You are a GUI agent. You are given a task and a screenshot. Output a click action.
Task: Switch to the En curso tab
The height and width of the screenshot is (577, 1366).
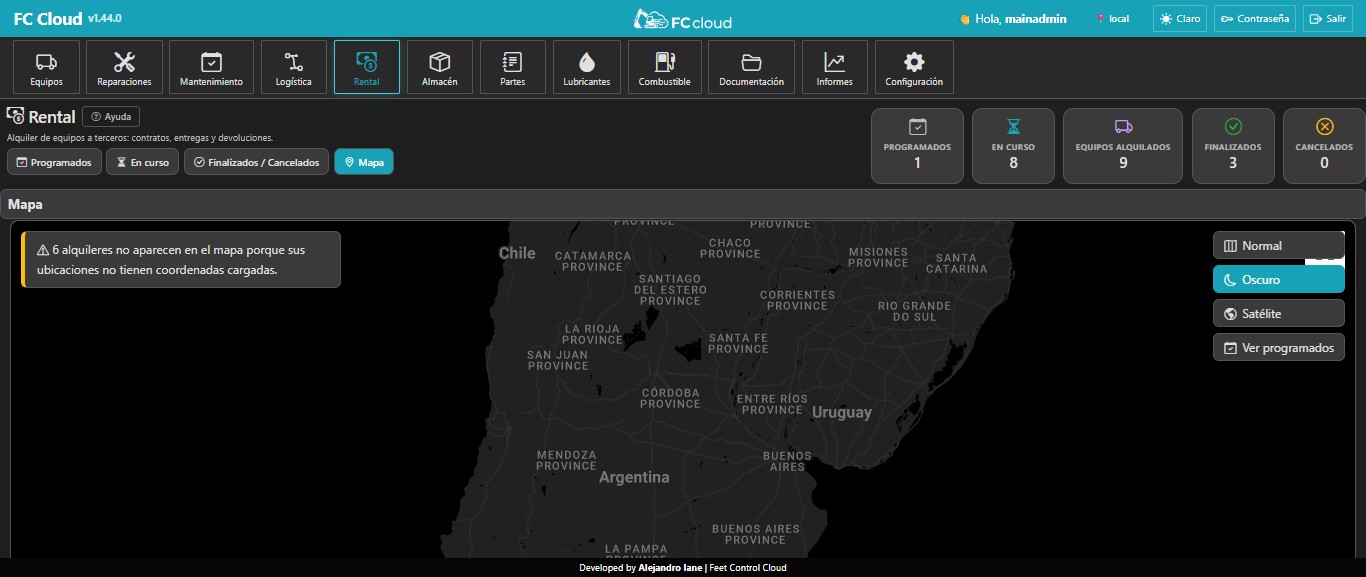click(142, 162)
